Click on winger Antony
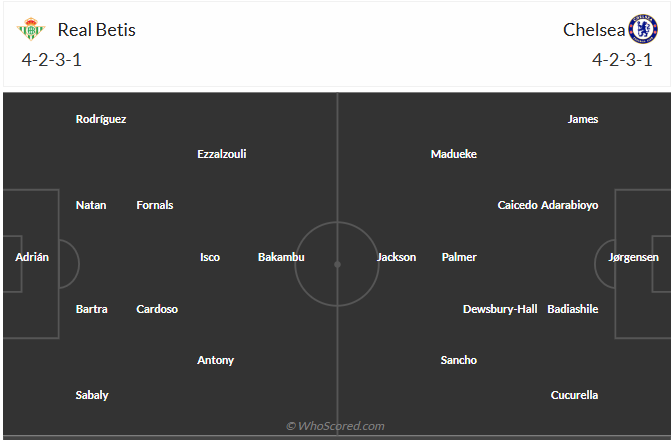This screenshot has height=440, width=671. [215, 360]
